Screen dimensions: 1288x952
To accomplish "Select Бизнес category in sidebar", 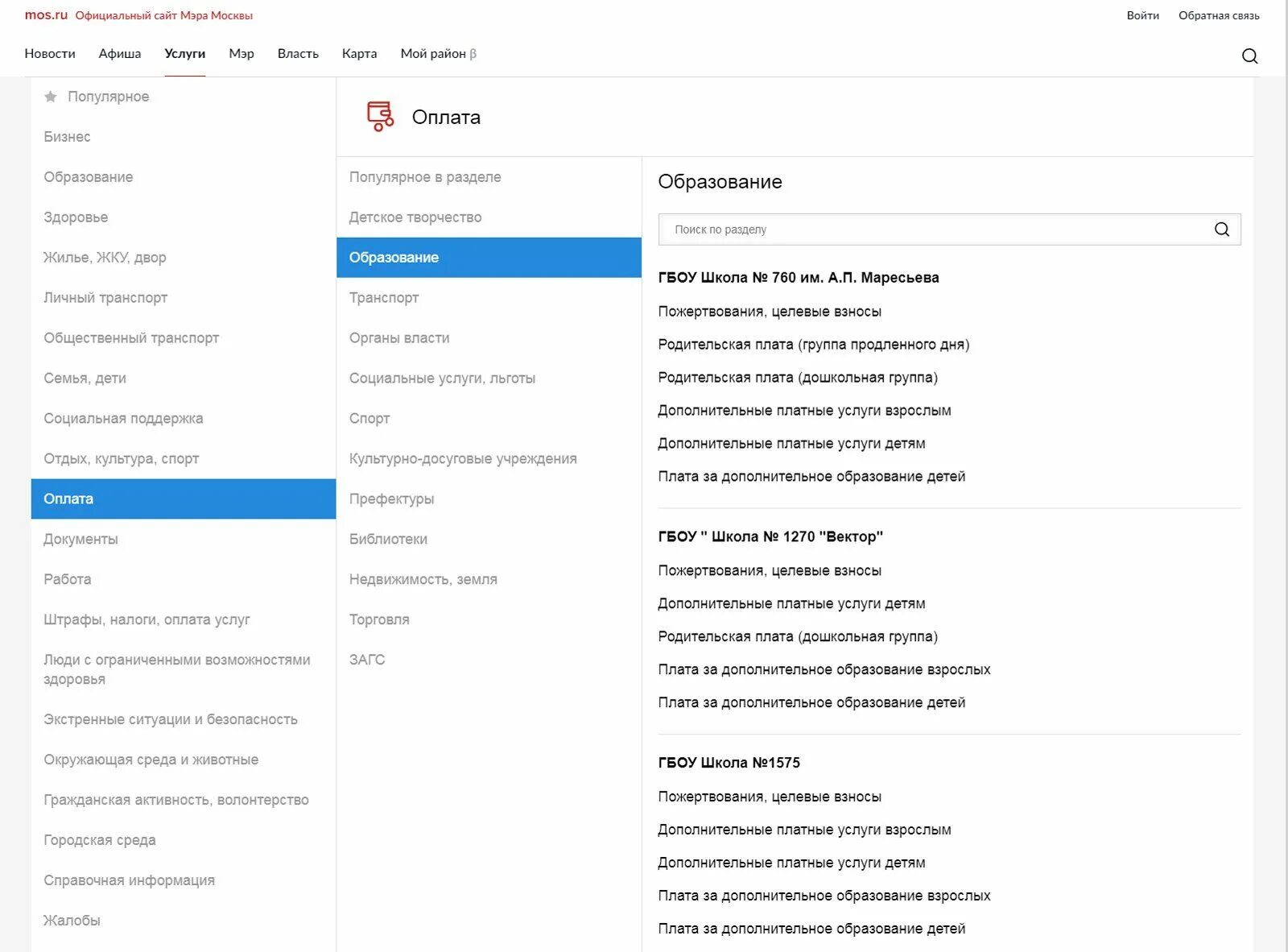I will (x=184, y=137).
